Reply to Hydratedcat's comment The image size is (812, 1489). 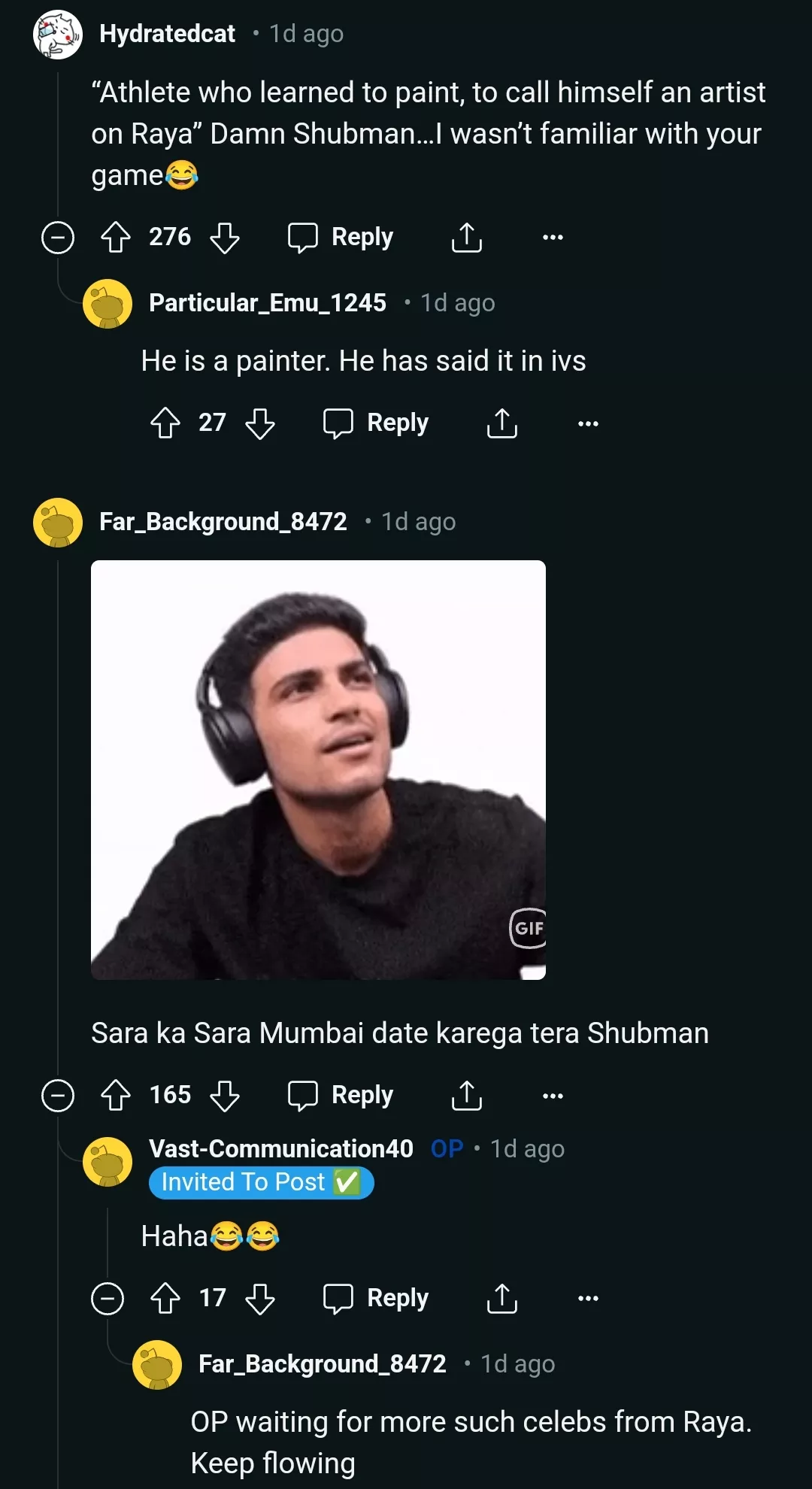(341, 238)
